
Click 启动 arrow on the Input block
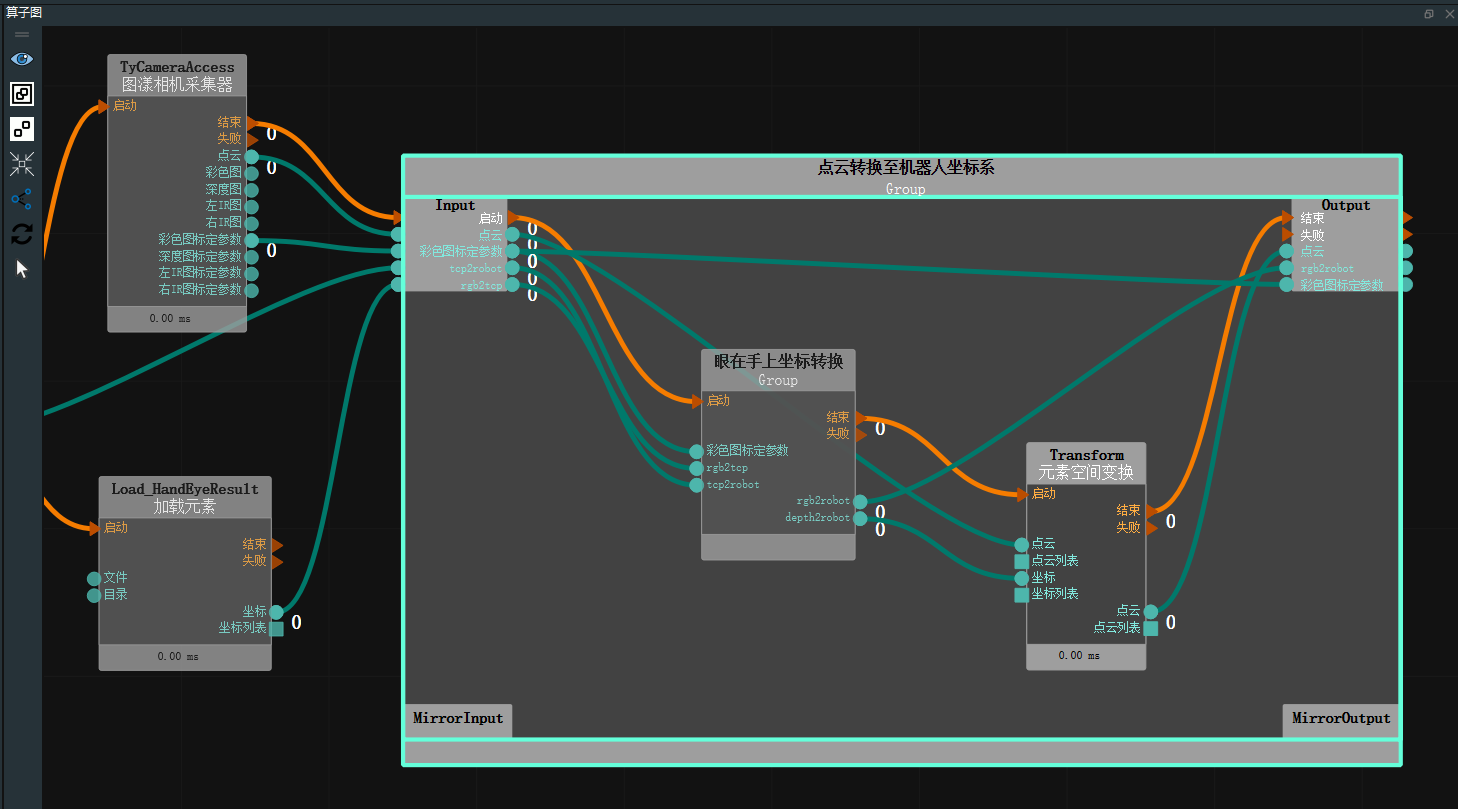pos(513,218)
